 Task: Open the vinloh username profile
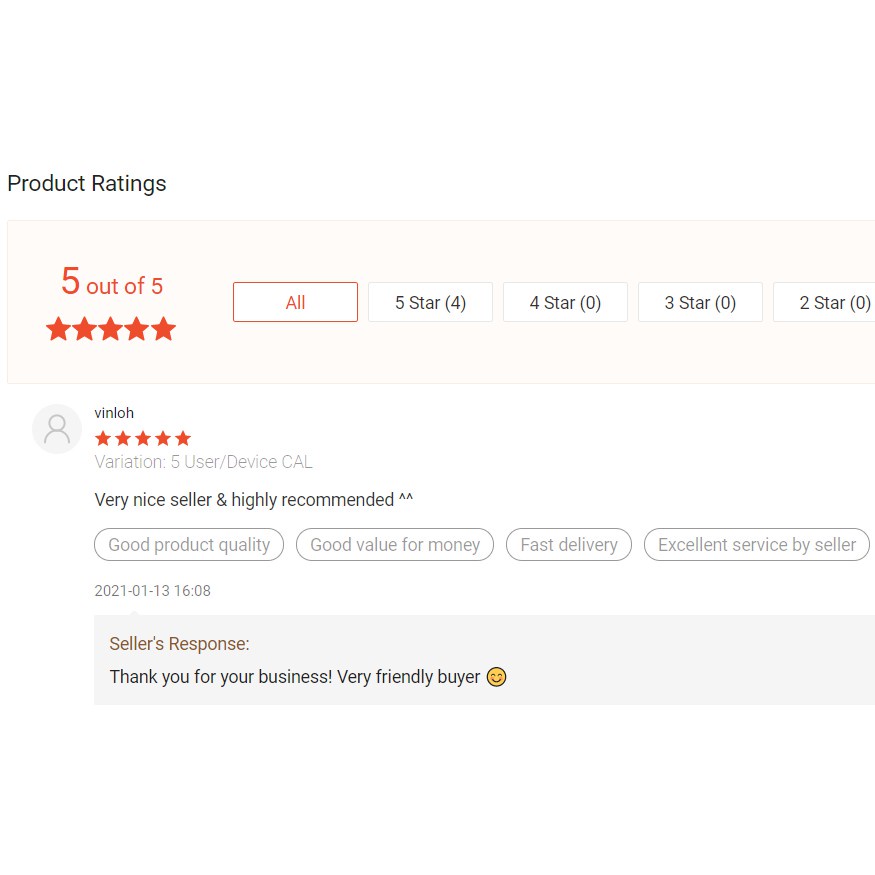(x=114, y=413)
